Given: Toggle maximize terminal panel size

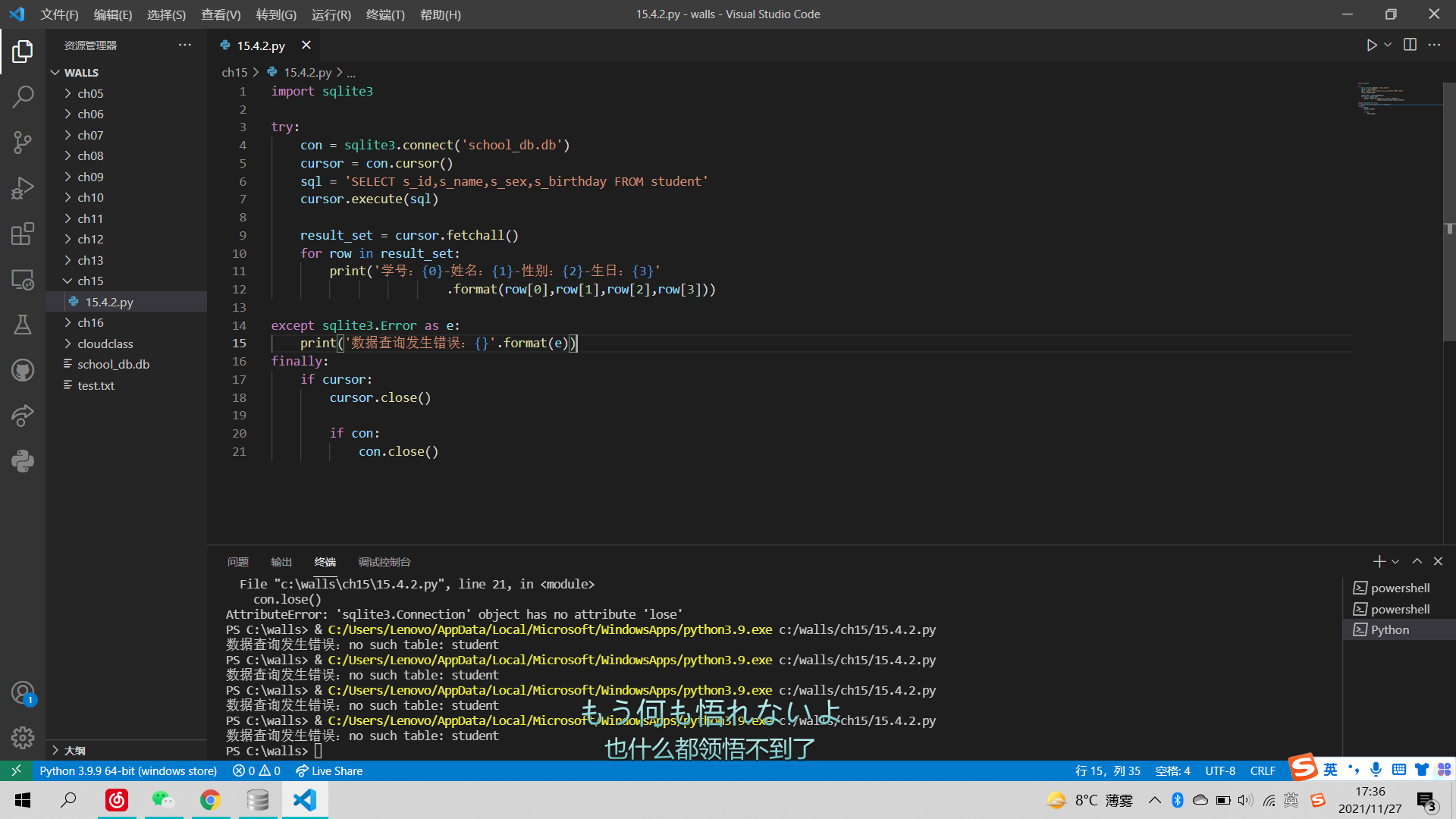Looking at the screenshot, I should (1417, 561).
